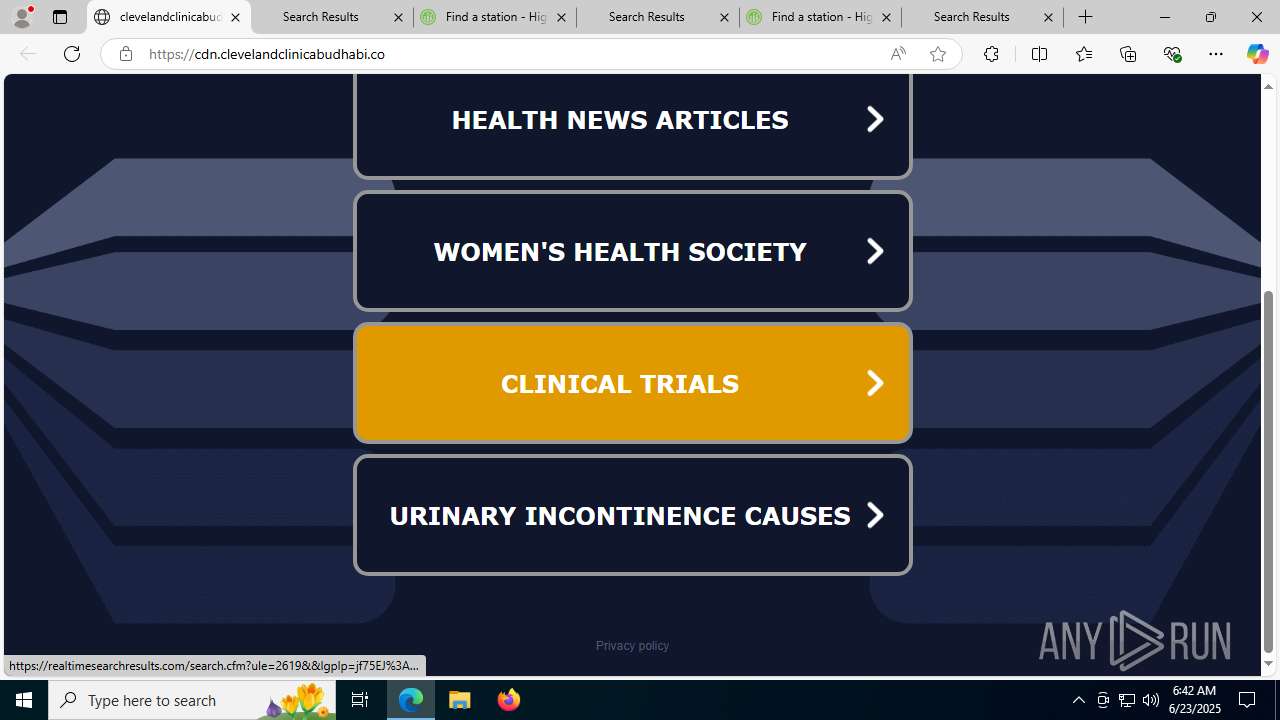Open the taskbar clock and date

point(1195,700)
